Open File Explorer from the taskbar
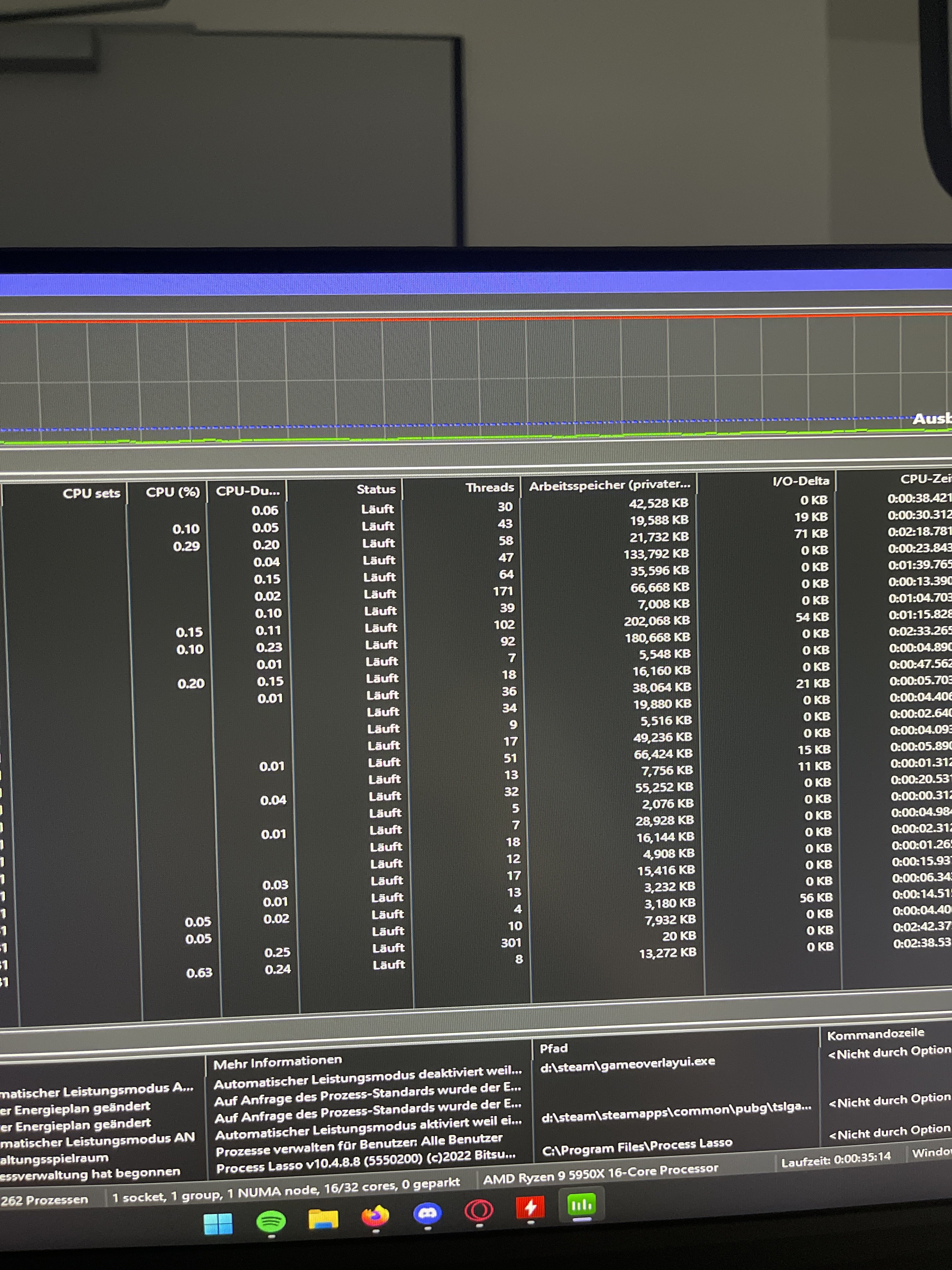The width and height of the screenshot is (952, 1270). pyautogui.click(x=323, y=1218)
